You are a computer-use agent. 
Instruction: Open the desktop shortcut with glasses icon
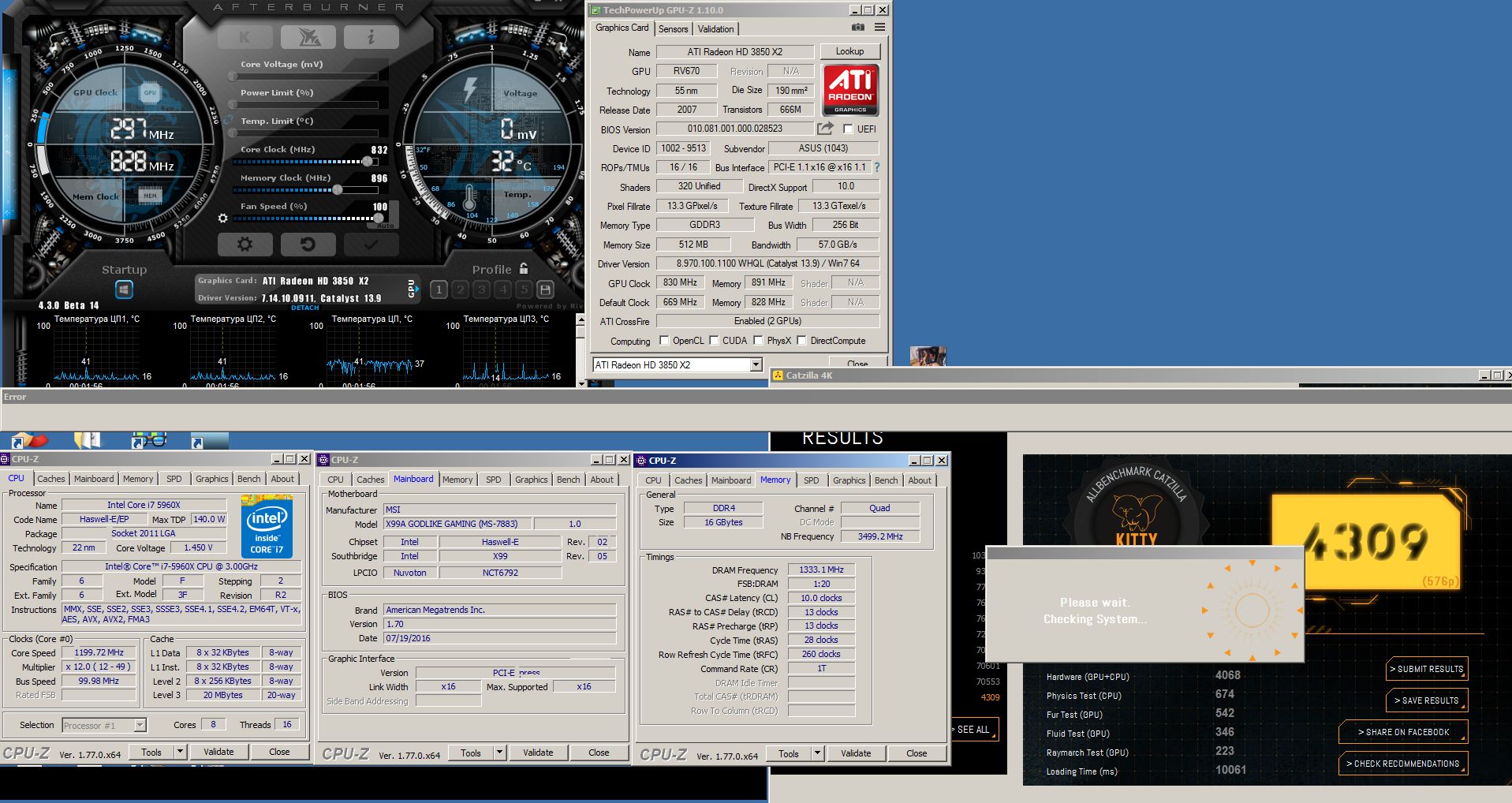148,440
